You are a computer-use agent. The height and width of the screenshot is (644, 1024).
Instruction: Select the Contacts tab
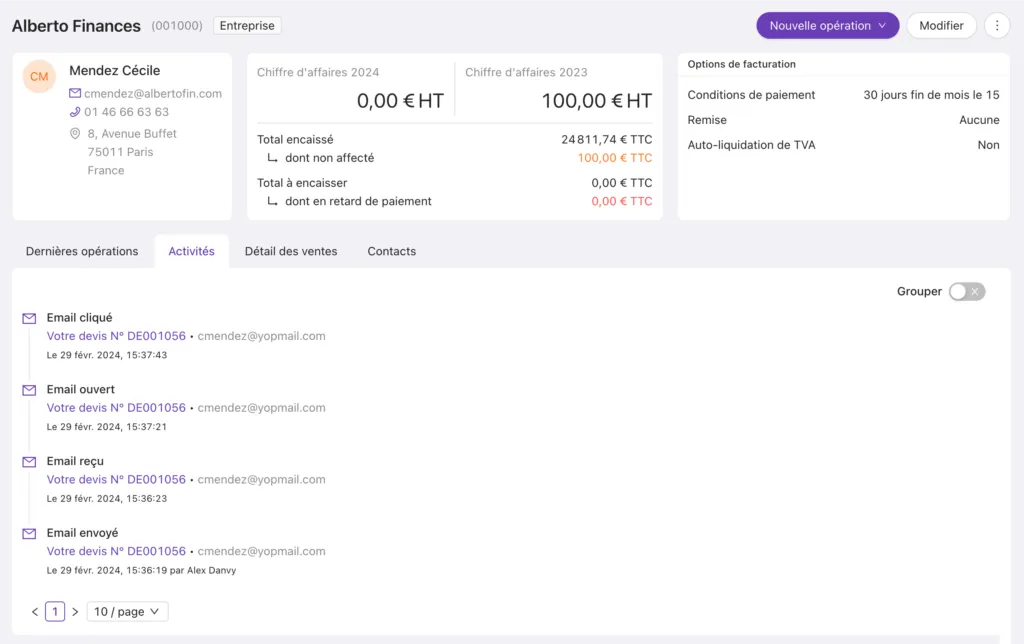tap(392, 251)
